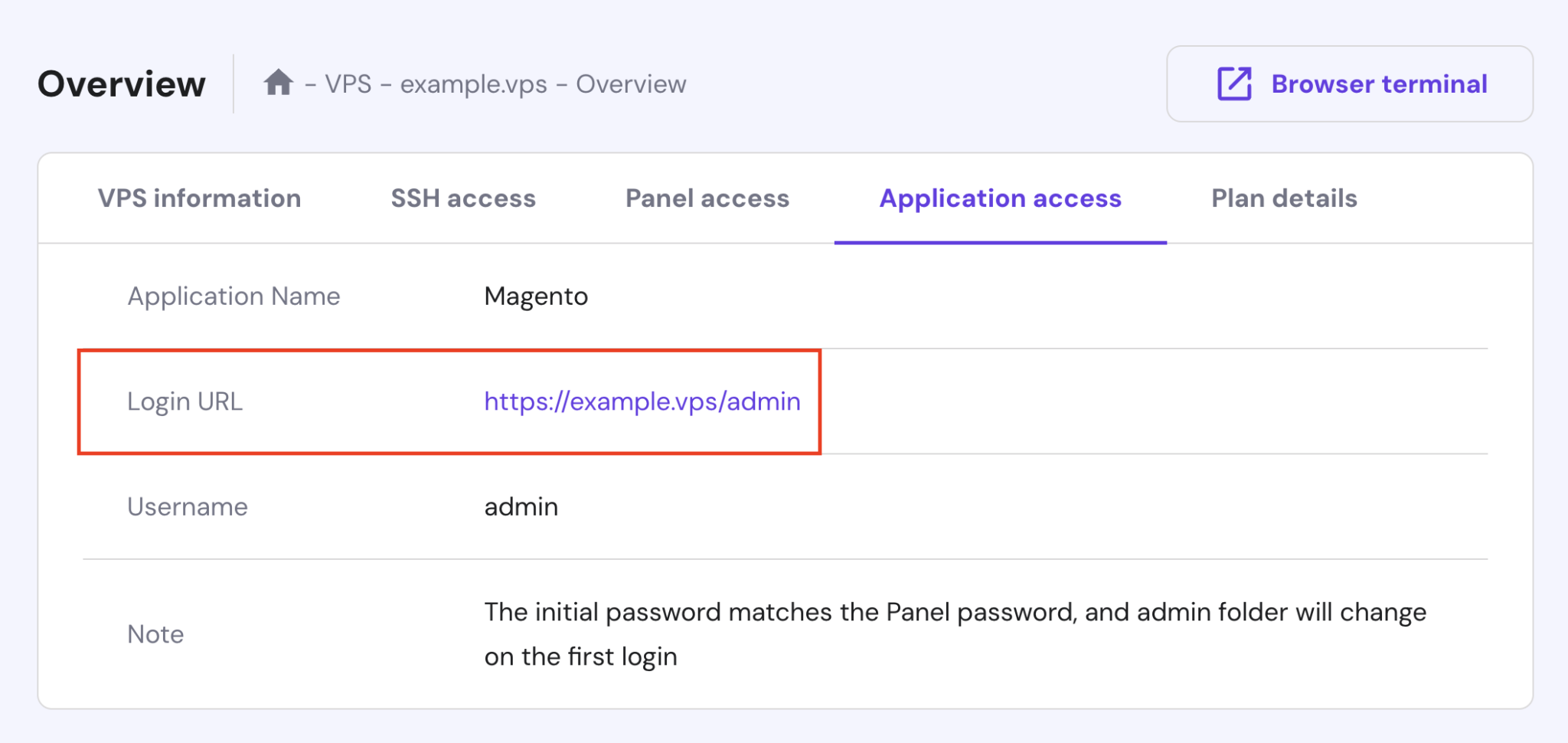Click the admin username value
Viewport: 1568px width, 743px height.
click(x=521, y=506)
